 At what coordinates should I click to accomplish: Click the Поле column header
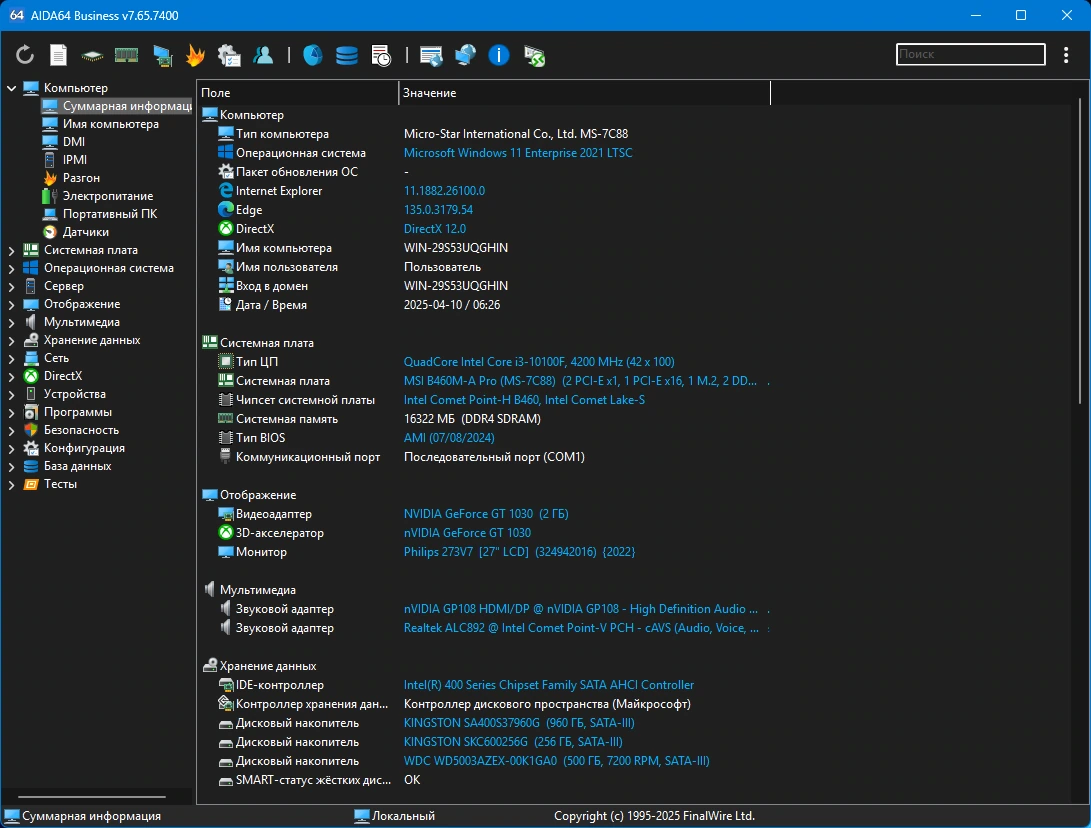click(x=298, y=93)
